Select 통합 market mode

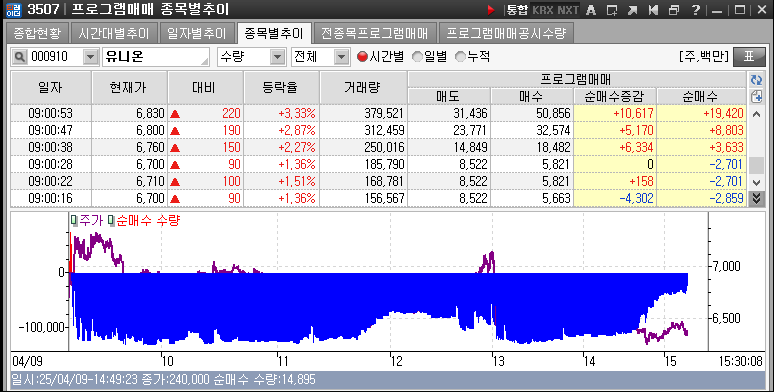[x=517, y=9]
